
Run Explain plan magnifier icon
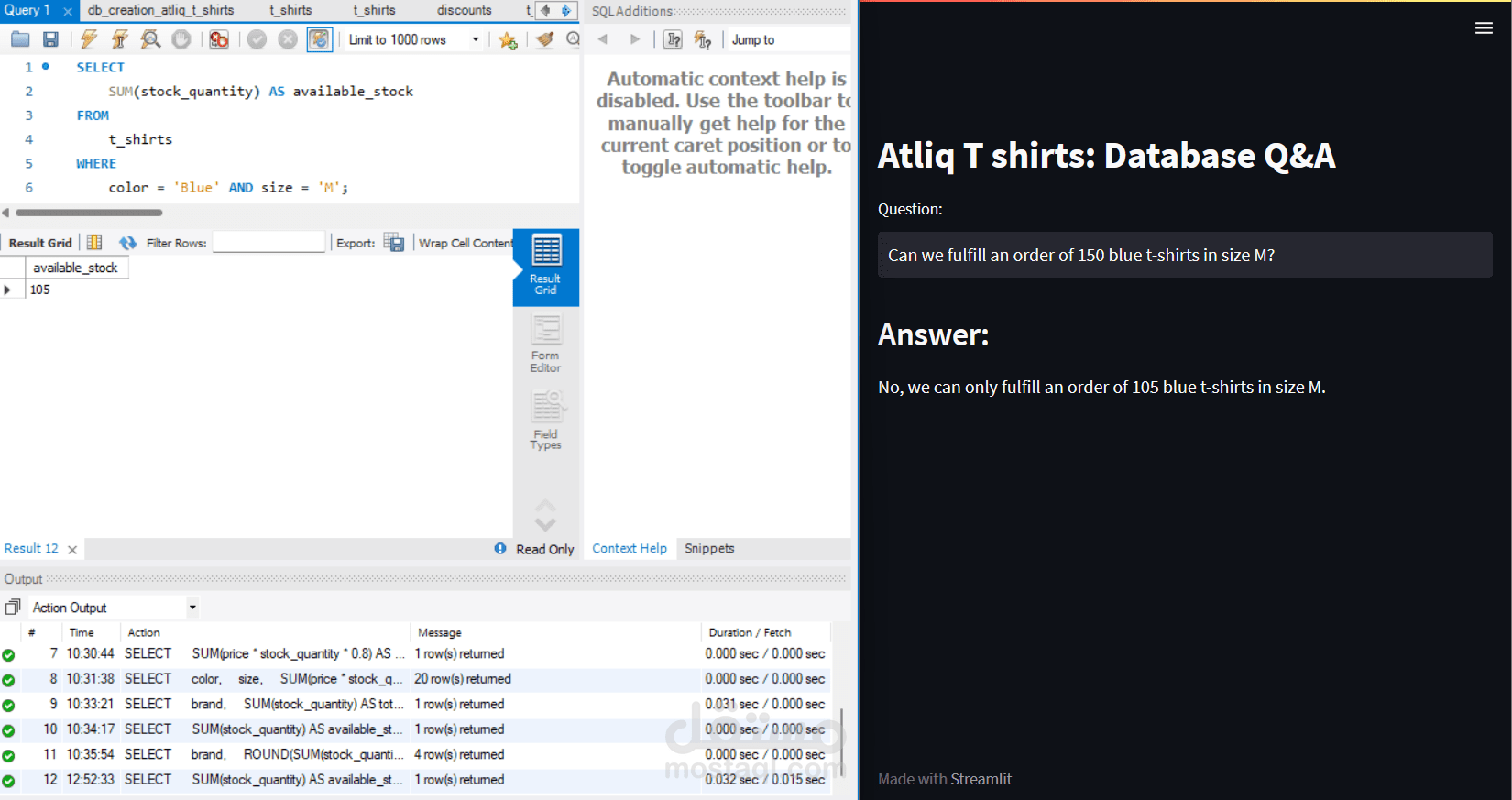click(x=151, y=39)
